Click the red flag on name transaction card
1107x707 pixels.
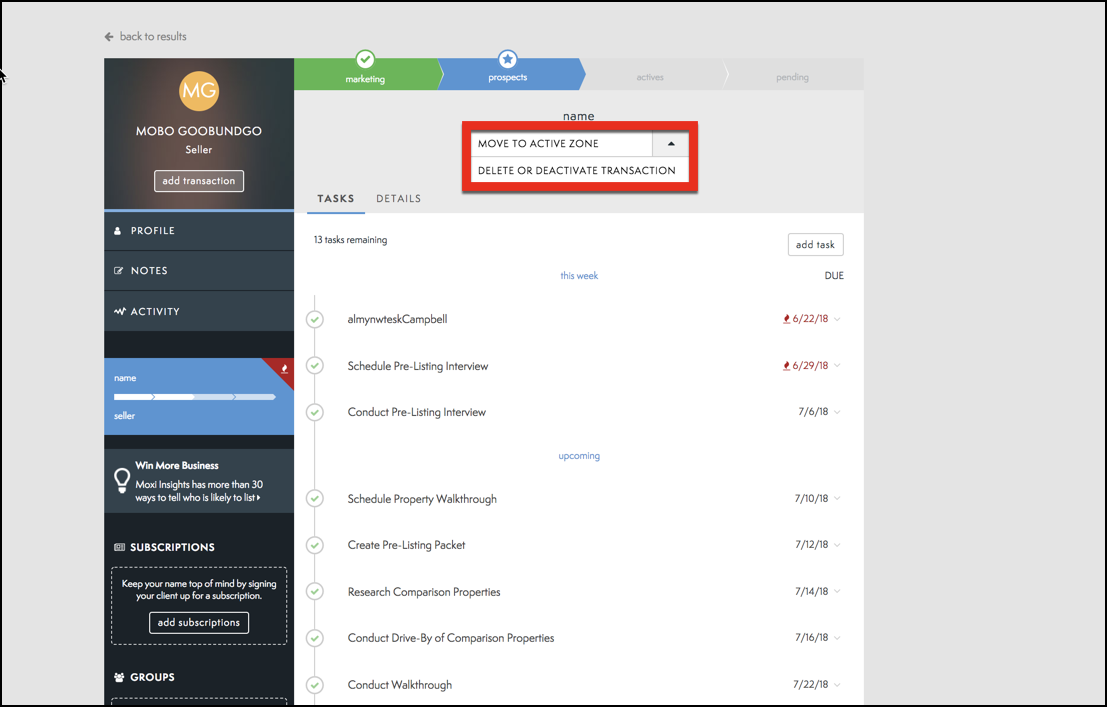pos(284,368)
